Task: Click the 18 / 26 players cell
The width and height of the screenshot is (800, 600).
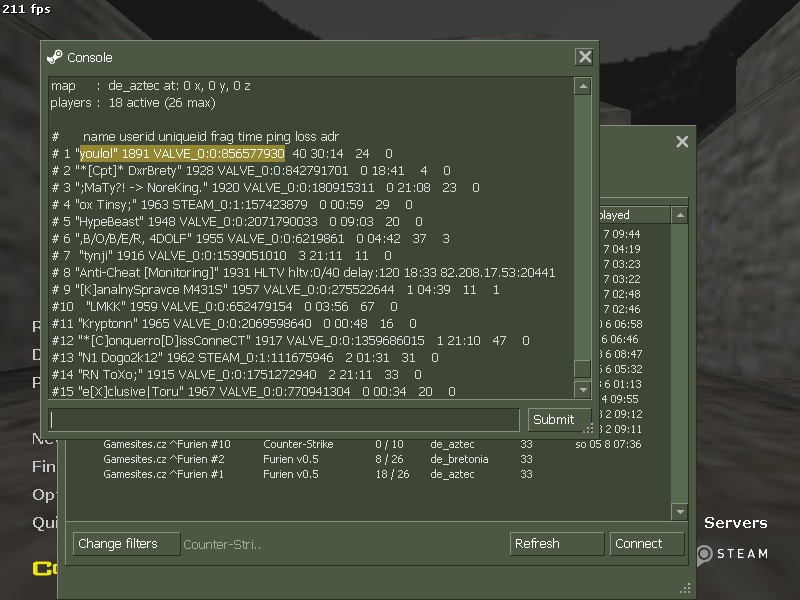Action: point(392,474)
